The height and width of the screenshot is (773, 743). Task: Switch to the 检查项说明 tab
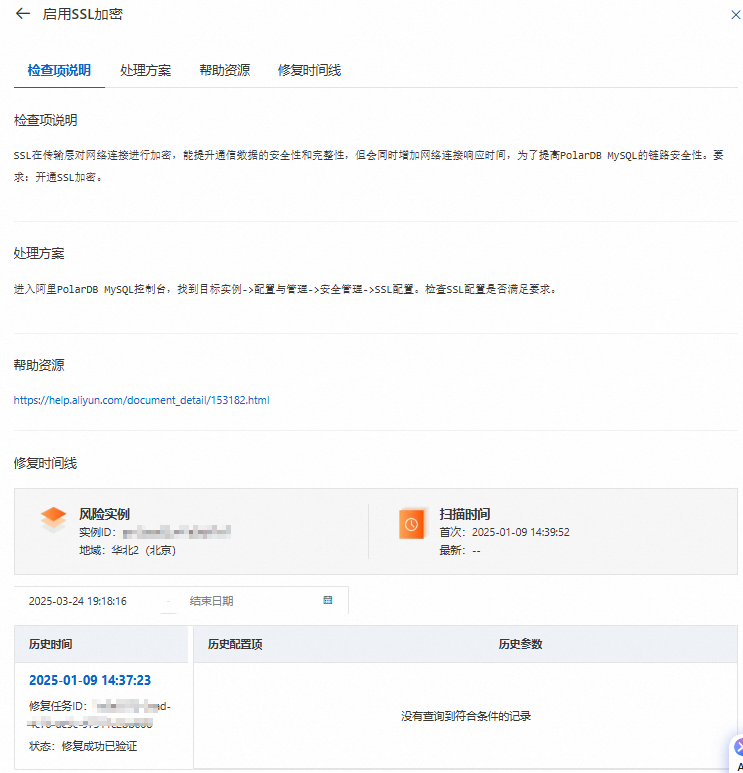59,70
